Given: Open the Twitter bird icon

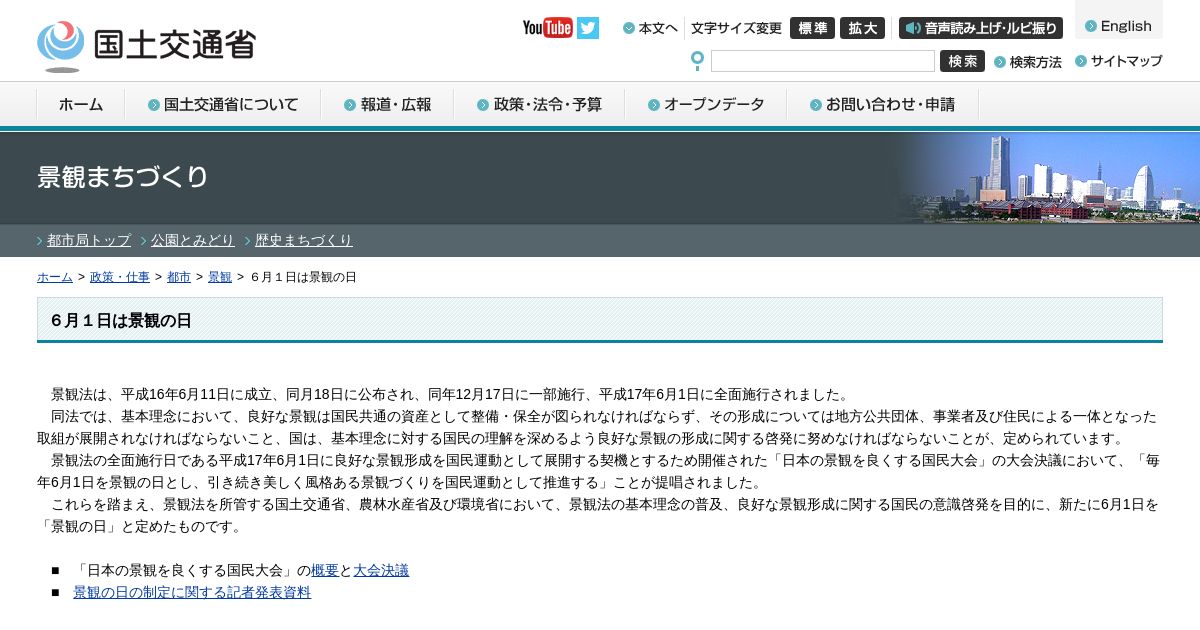Looking at the screenshot, I should point(588,27).
